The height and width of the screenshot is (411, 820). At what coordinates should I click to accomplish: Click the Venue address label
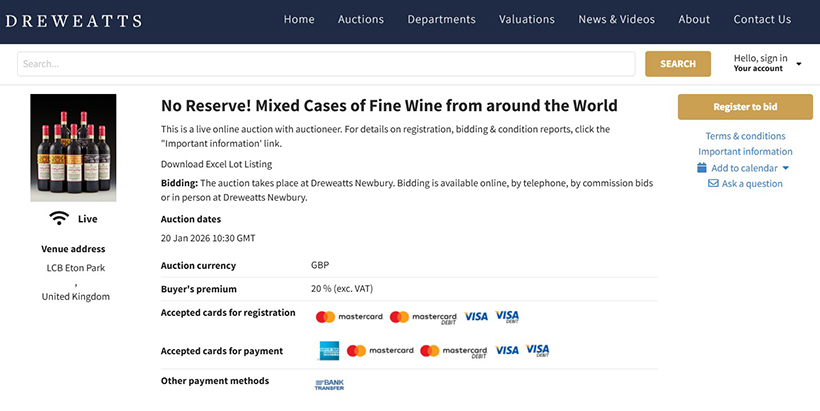[x=73, y=249]
